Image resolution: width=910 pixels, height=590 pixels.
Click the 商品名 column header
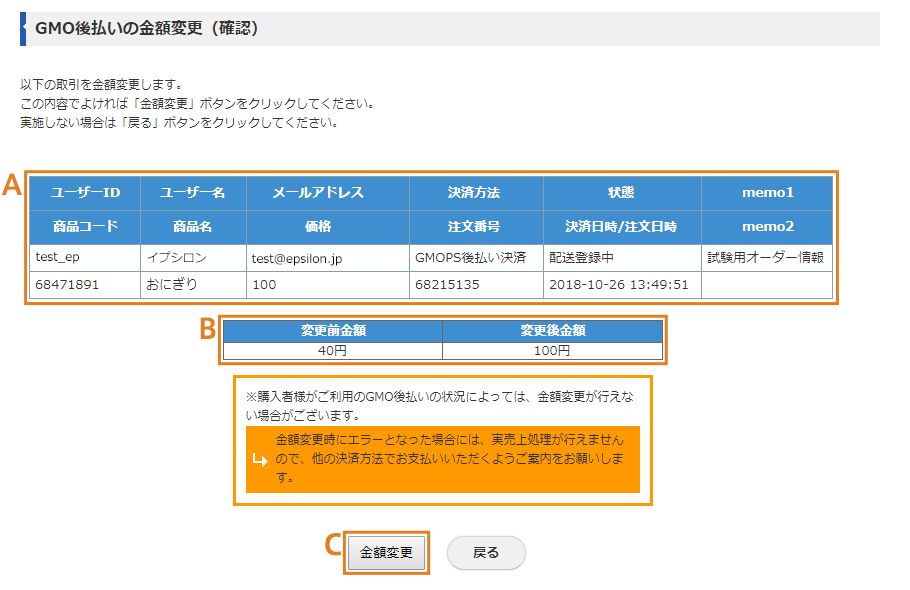tap(193, 227)
